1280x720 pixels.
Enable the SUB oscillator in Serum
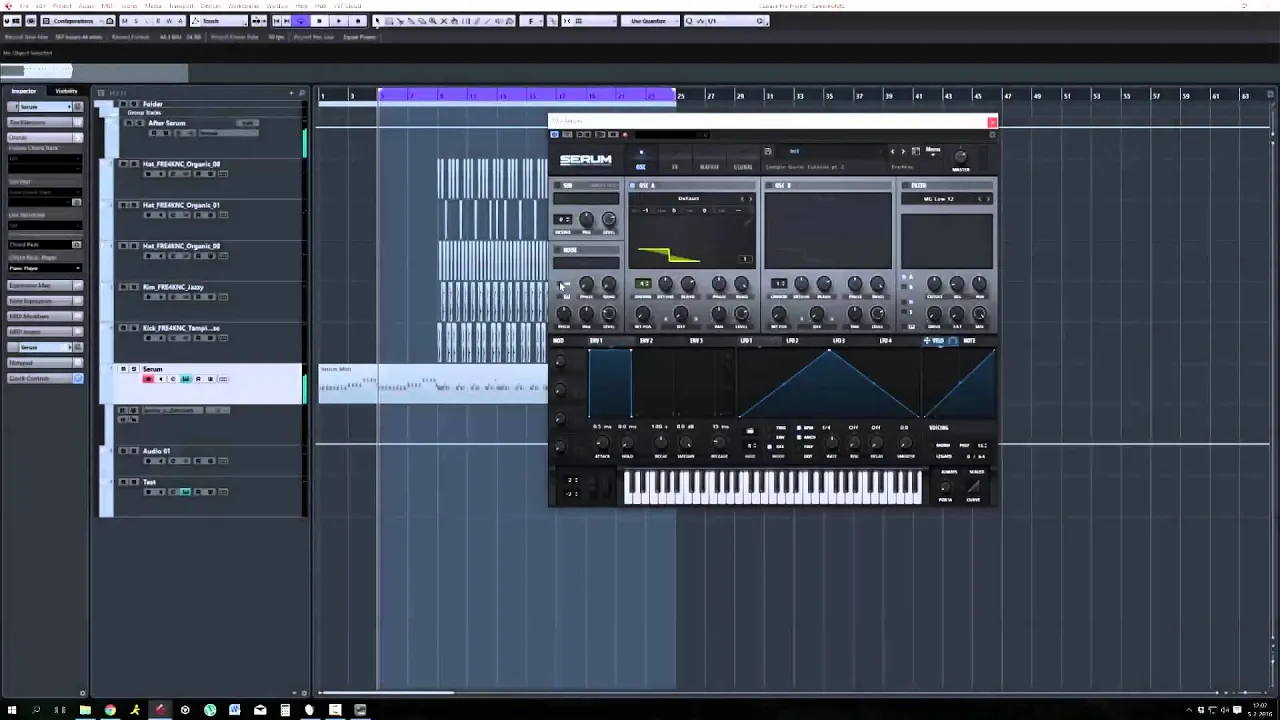[557, 185]
